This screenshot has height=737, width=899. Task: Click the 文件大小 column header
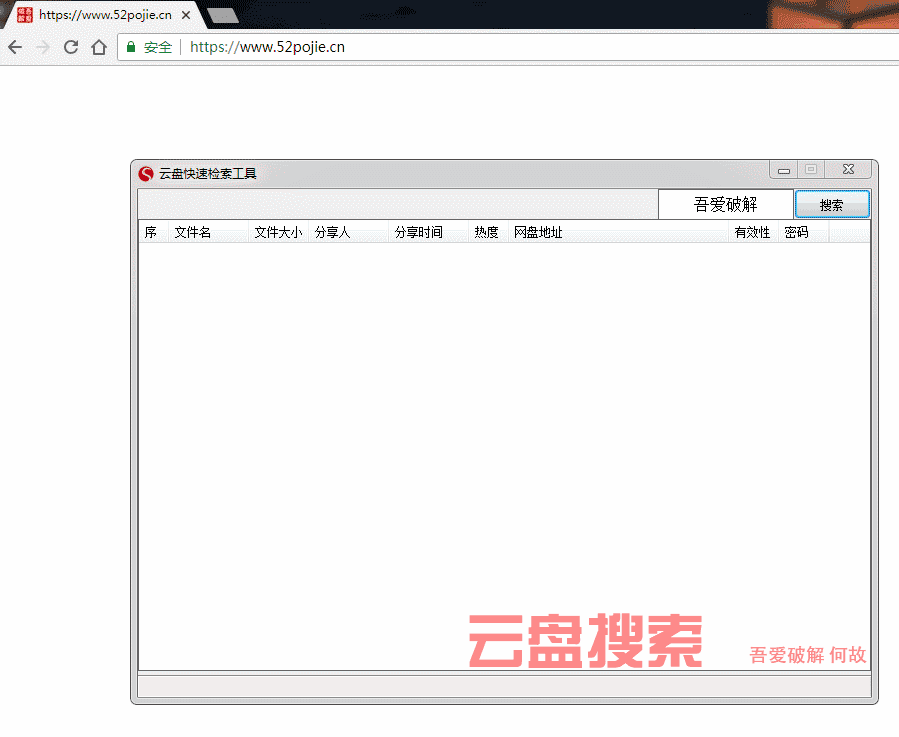(x=278, y=232)
